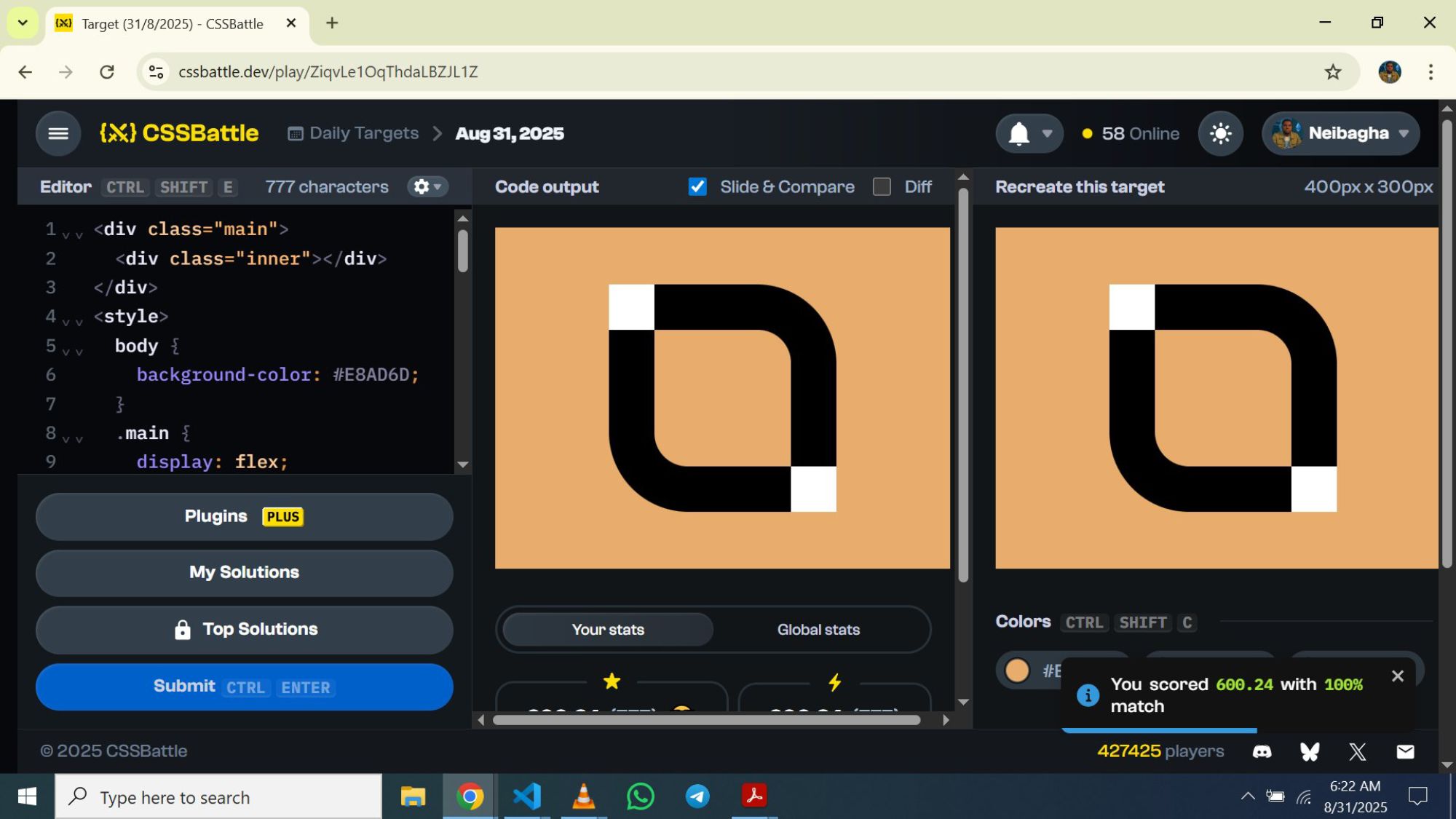Open the Discord link icon
The image size is (1456, 819).
click(x=1262, y=751)
